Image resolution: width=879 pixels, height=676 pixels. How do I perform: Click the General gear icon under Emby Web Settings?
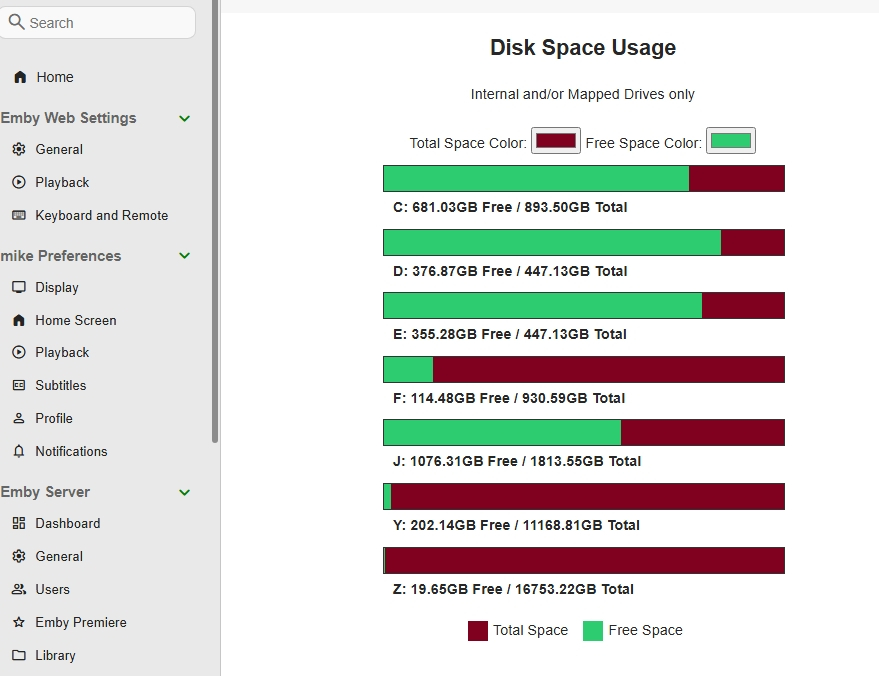[x=18, y=149]
